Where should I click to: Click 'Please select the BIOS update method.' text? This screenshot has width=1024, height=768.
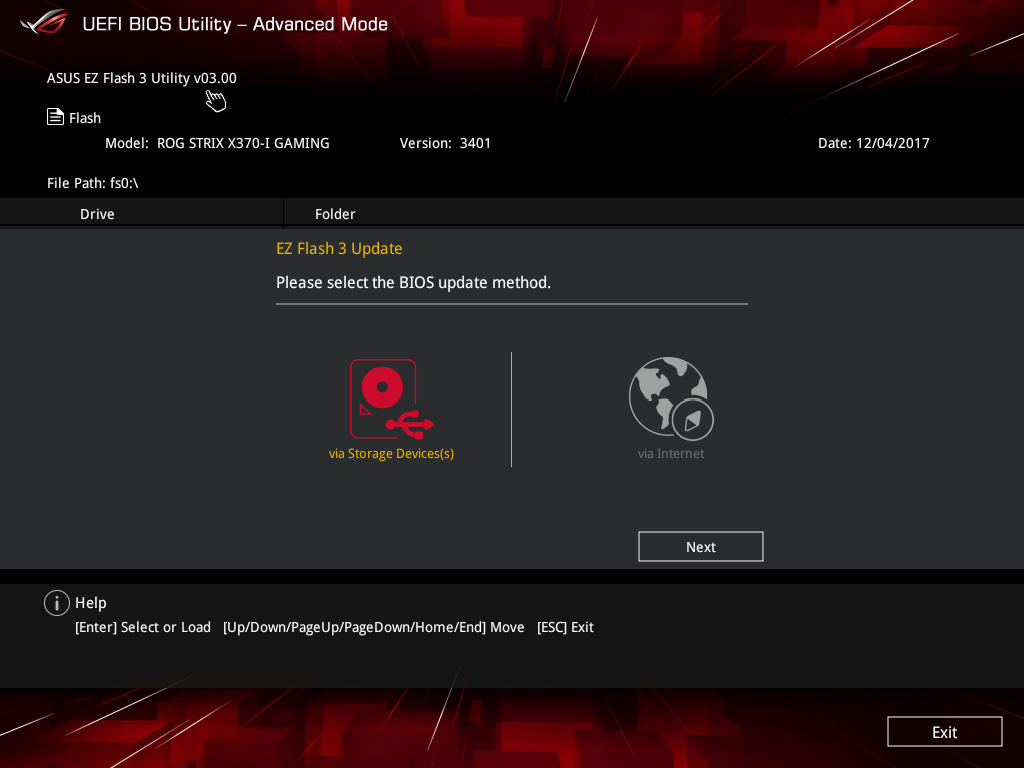pos(413,283)
